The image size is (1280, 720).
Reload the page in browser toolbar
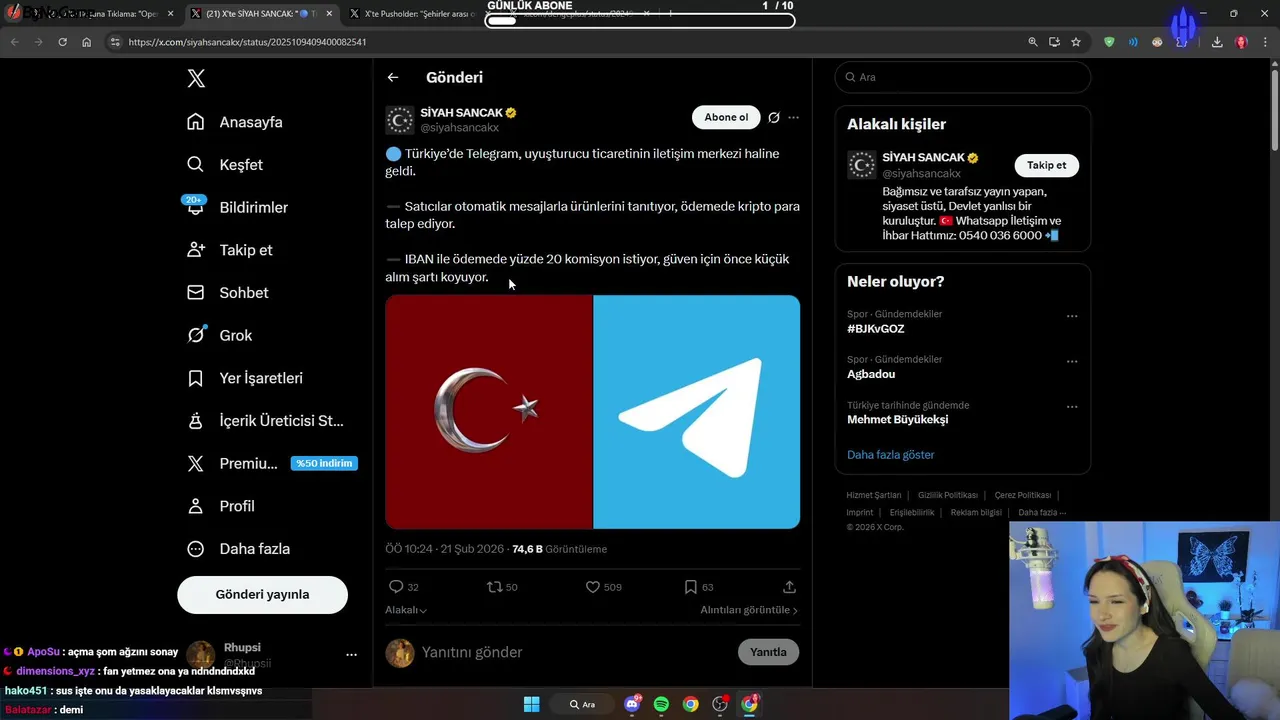(62, 42)
